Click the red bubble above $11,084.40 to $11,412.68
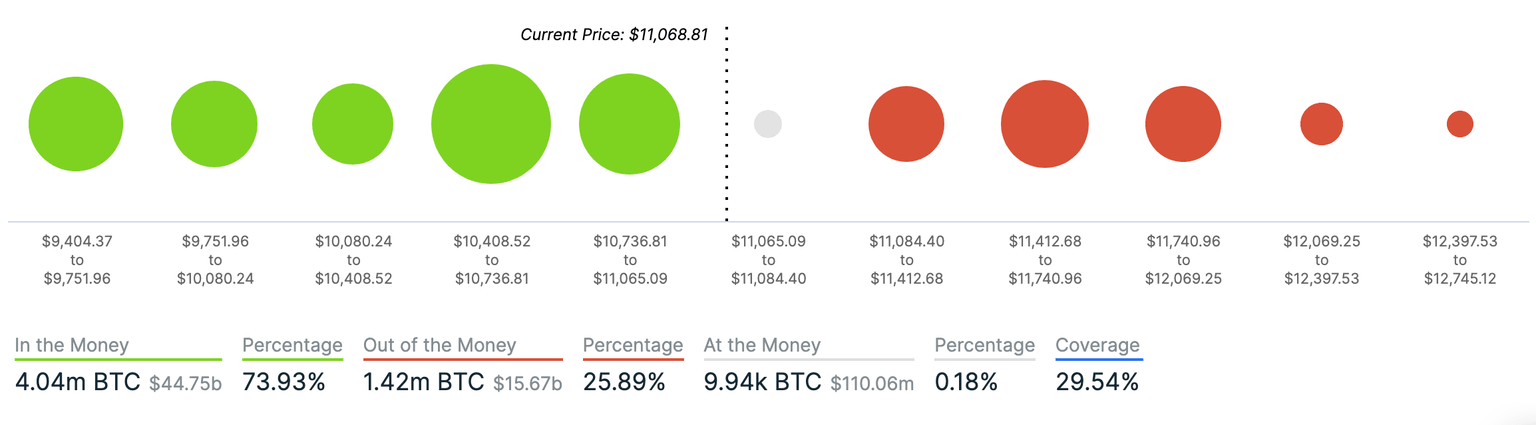The width and height of the screenshot is (1536, 425). (906, 124)
